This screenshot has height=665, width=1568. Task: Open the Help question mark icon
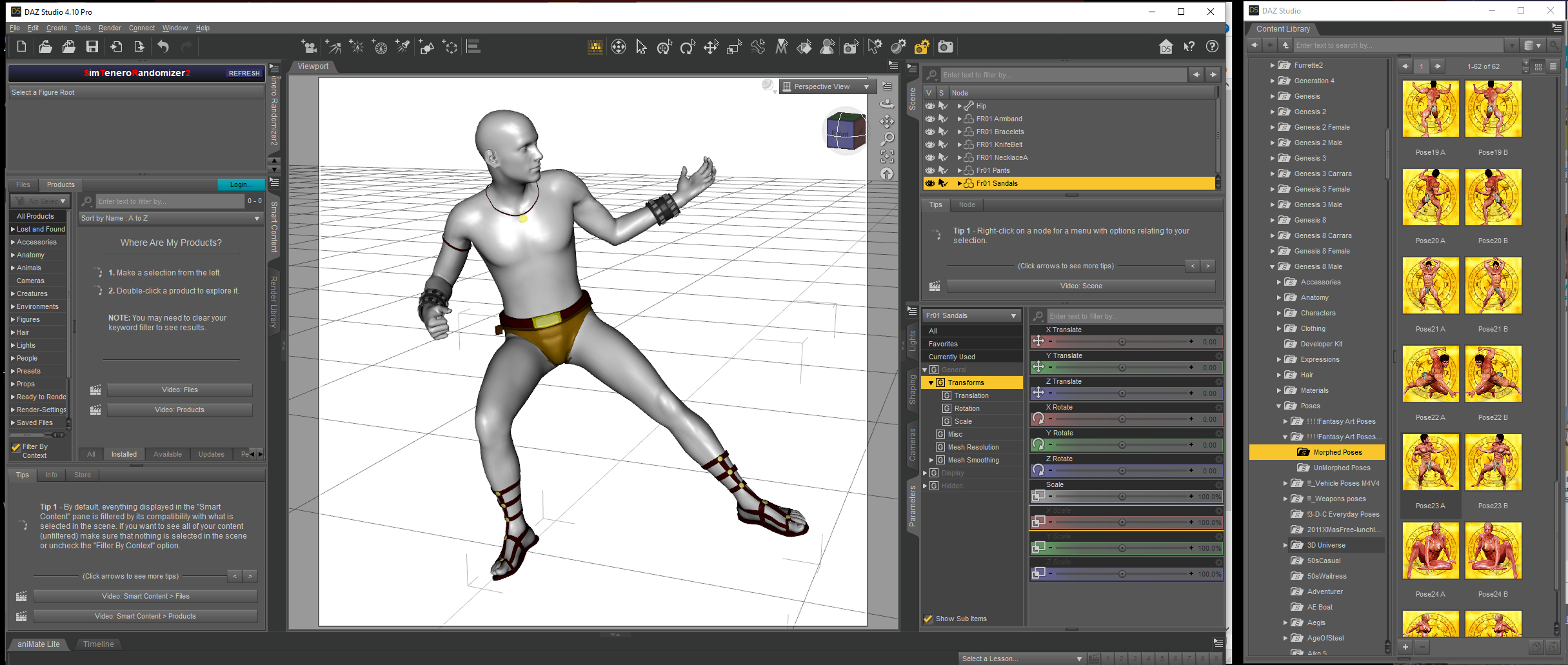click(1213, 46)
